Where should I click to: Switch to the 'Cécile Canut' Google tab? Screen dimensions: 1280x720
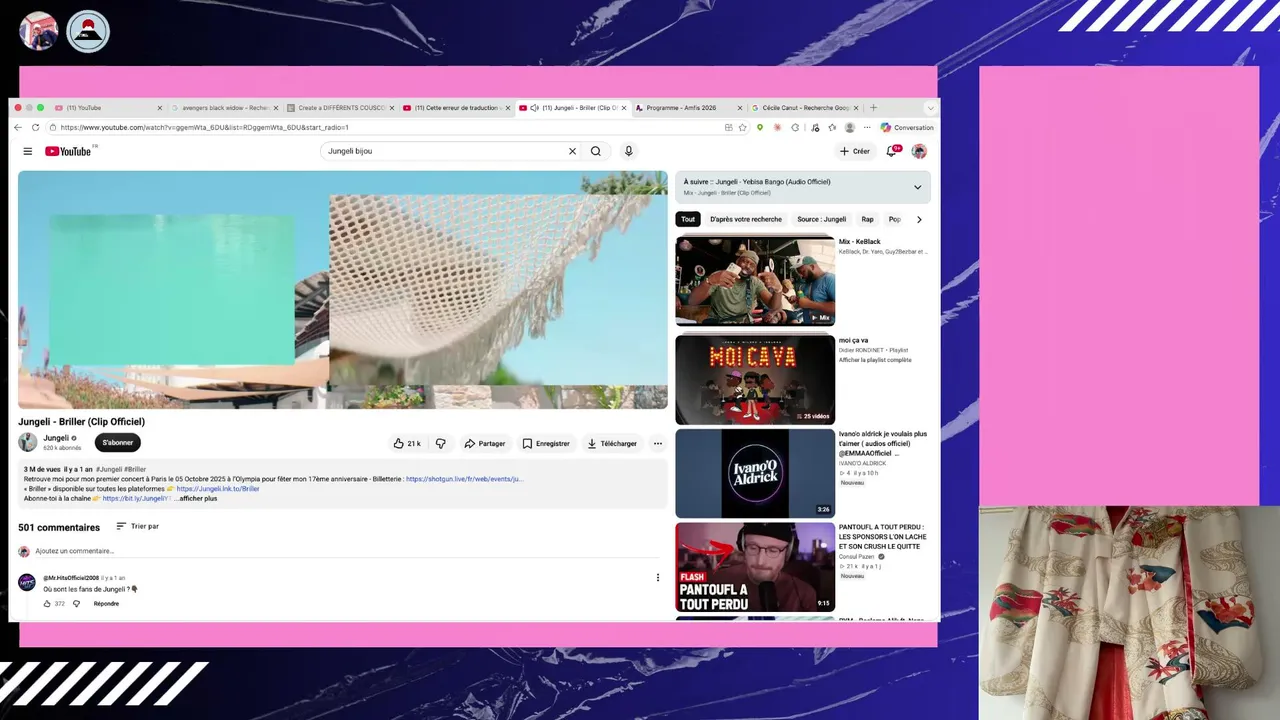(x=805, y=107)
